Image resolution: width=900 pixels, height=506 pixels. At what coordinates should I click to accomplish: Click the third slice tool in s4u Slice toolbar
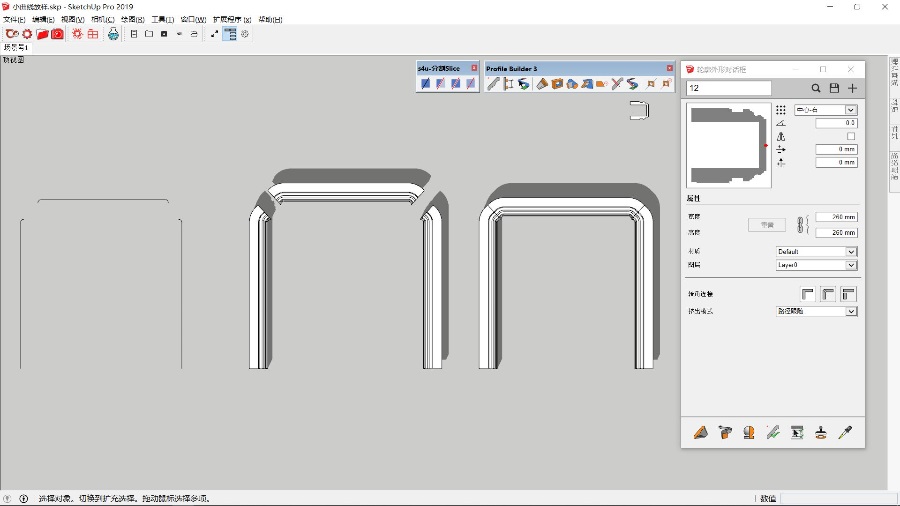coord(455,84)
